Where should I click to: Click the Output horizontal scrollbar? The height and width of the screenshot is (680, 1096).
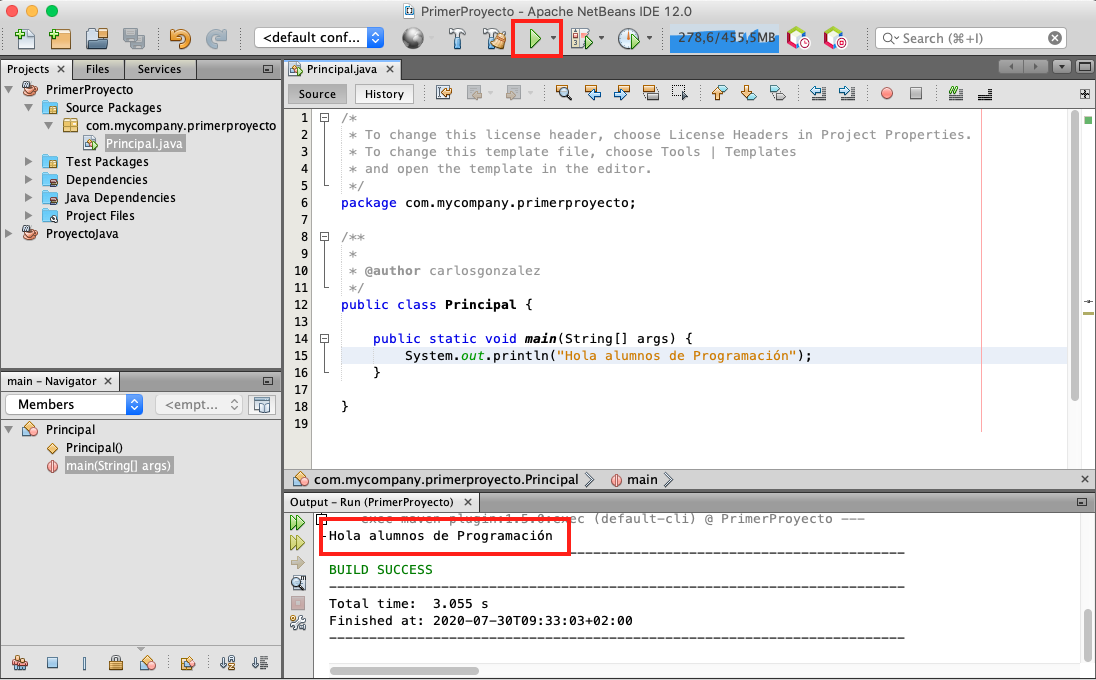[x=404, y=671]
